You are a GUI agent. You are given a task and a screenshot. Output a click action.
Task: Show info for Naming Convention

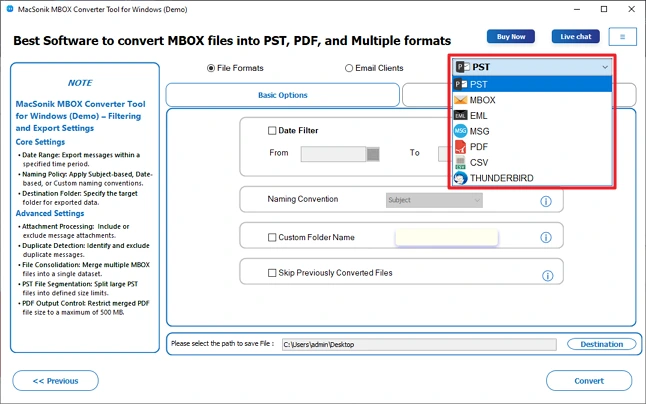pyautogui.click(x=546, y=201)
